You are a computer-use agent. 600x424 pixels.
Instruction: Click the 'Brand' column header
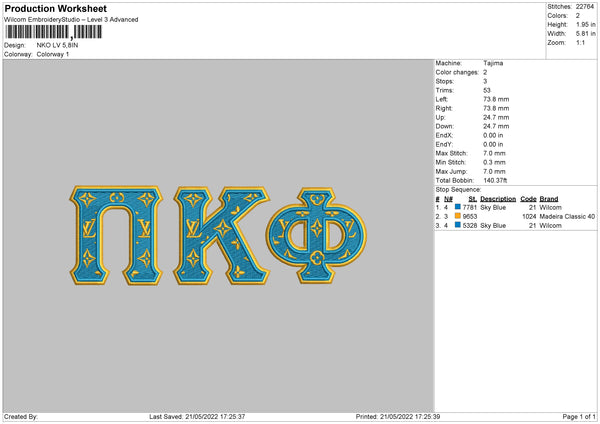pos(549,199)
